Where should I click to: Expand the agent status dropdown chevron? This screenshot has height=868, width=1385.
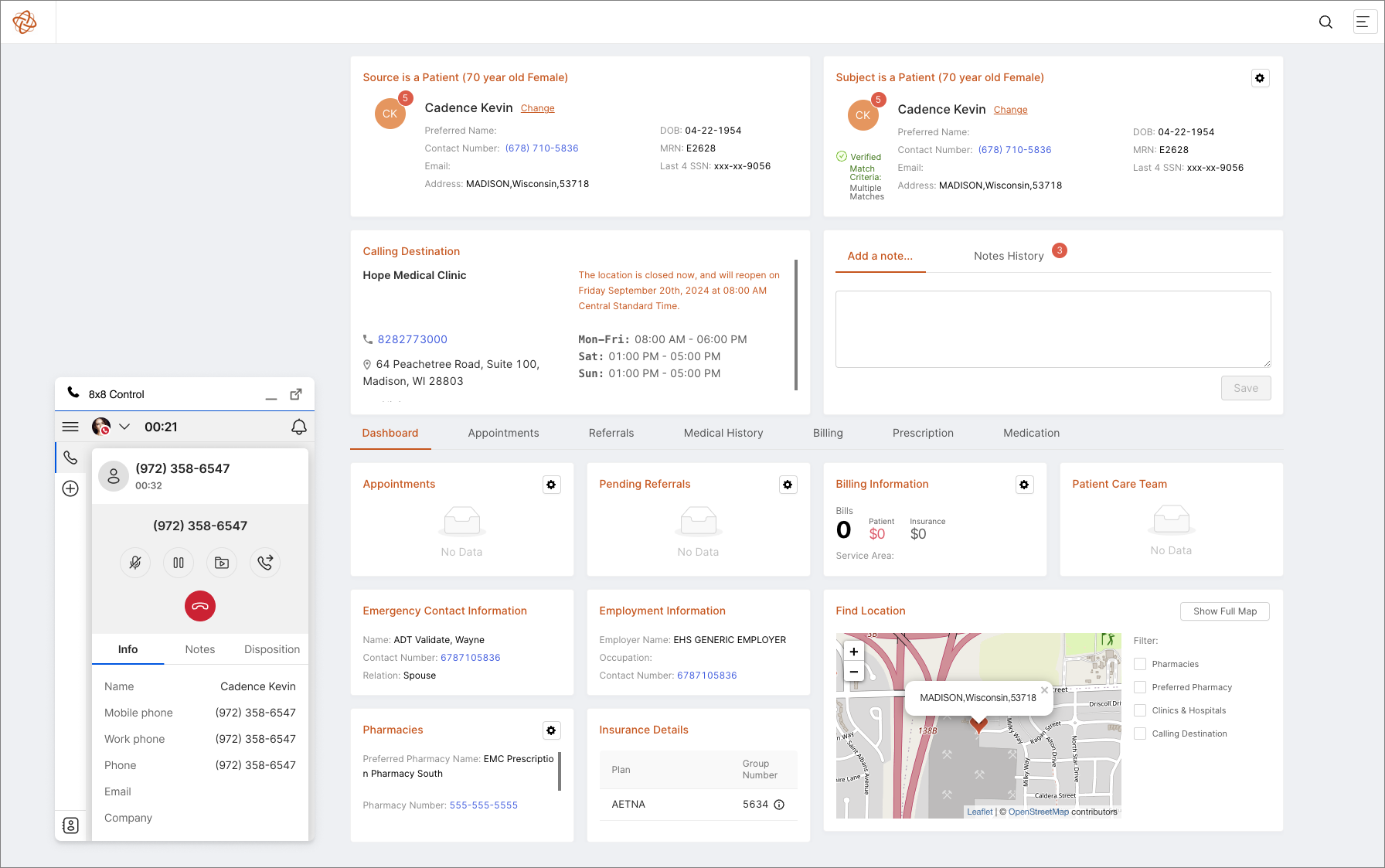(x=124, y=427)
